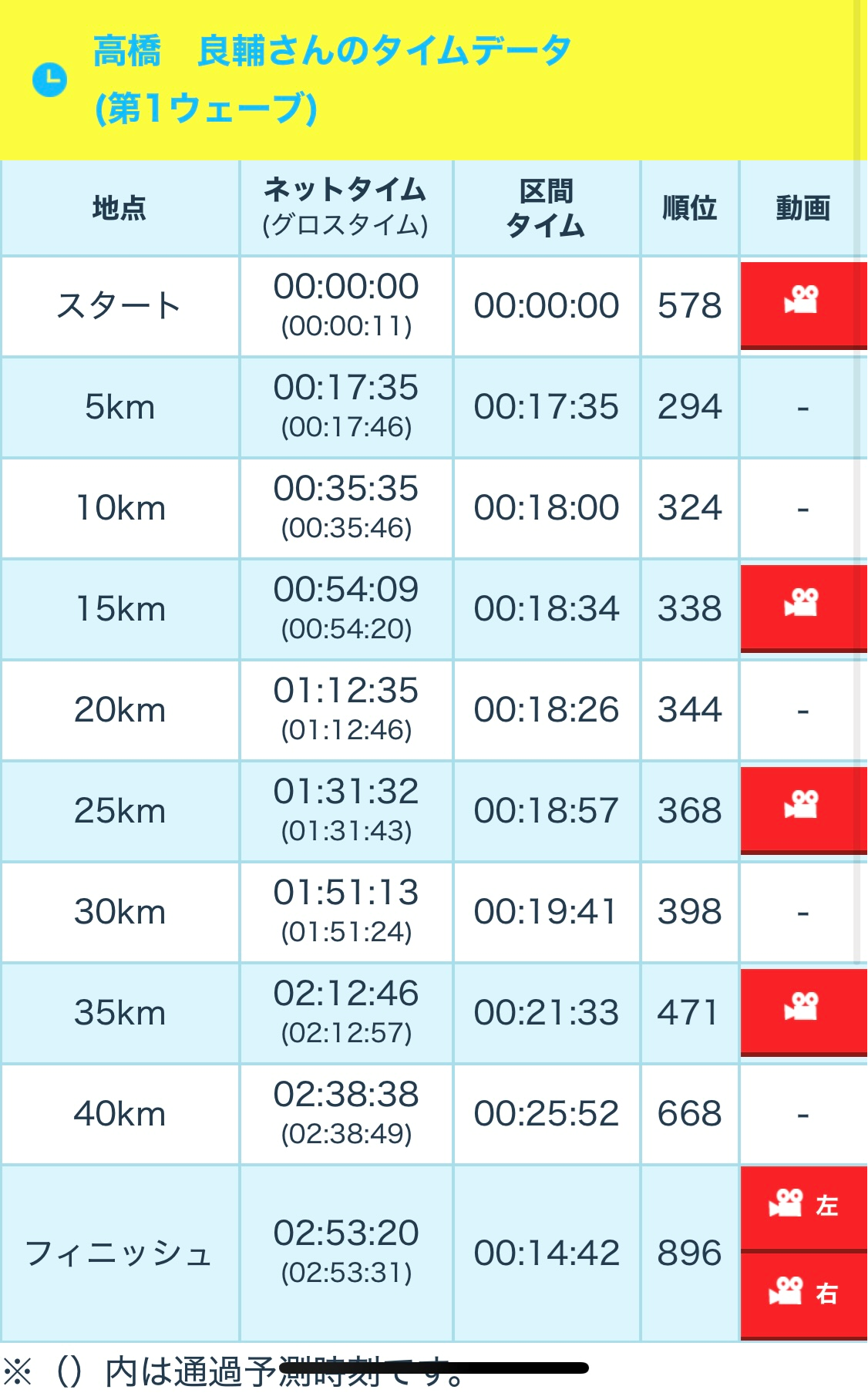868x1393 pixels.
Task: Play the Start point video
Action: pyautogui.click(x=802, y=305)
